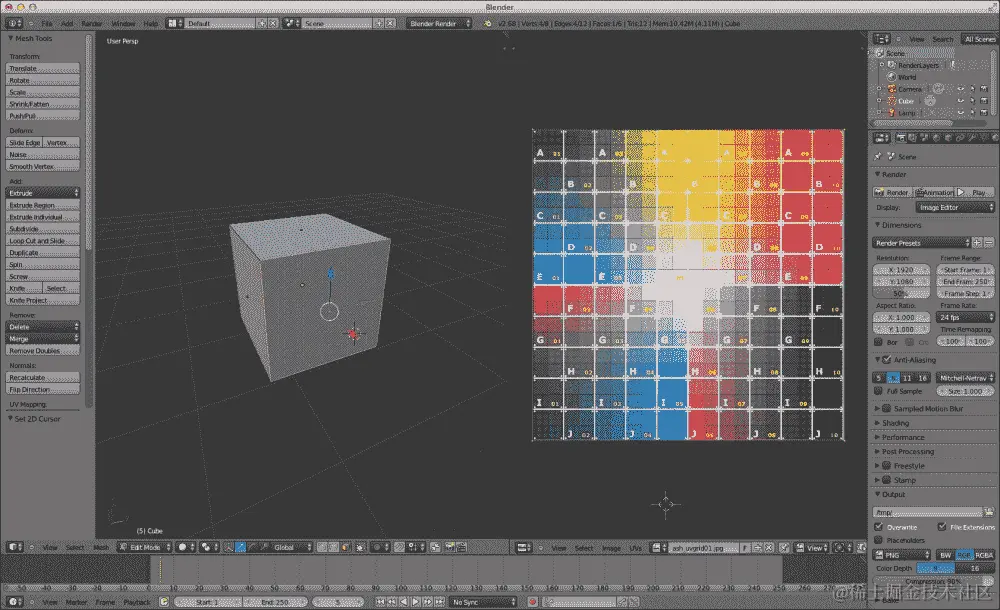Open the Render menu in top bar
Screen dimensions: 1000x610
coord(92,24)
